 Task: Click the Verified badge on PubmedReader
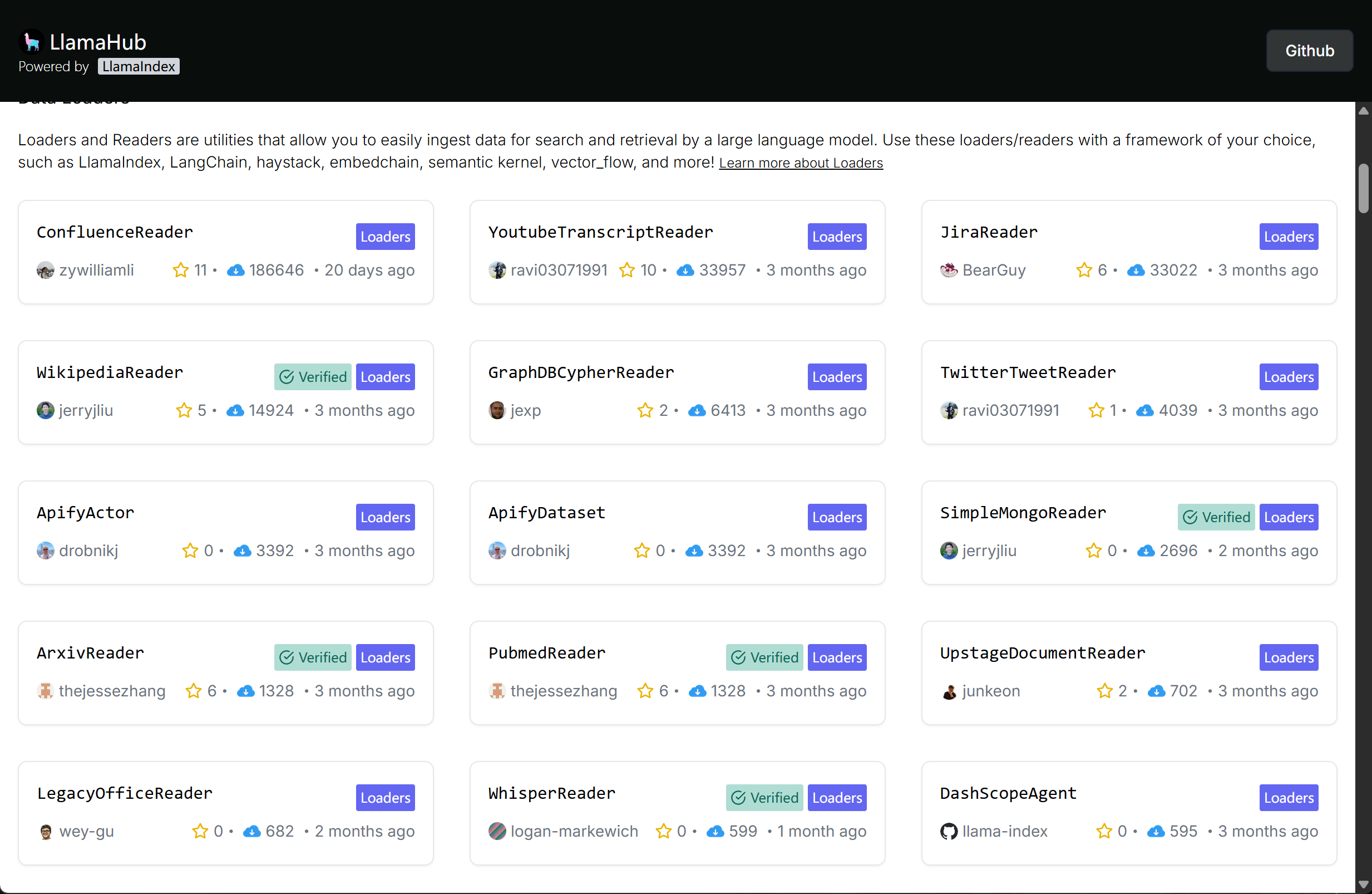pyautogui.click(x=764, y=657)
